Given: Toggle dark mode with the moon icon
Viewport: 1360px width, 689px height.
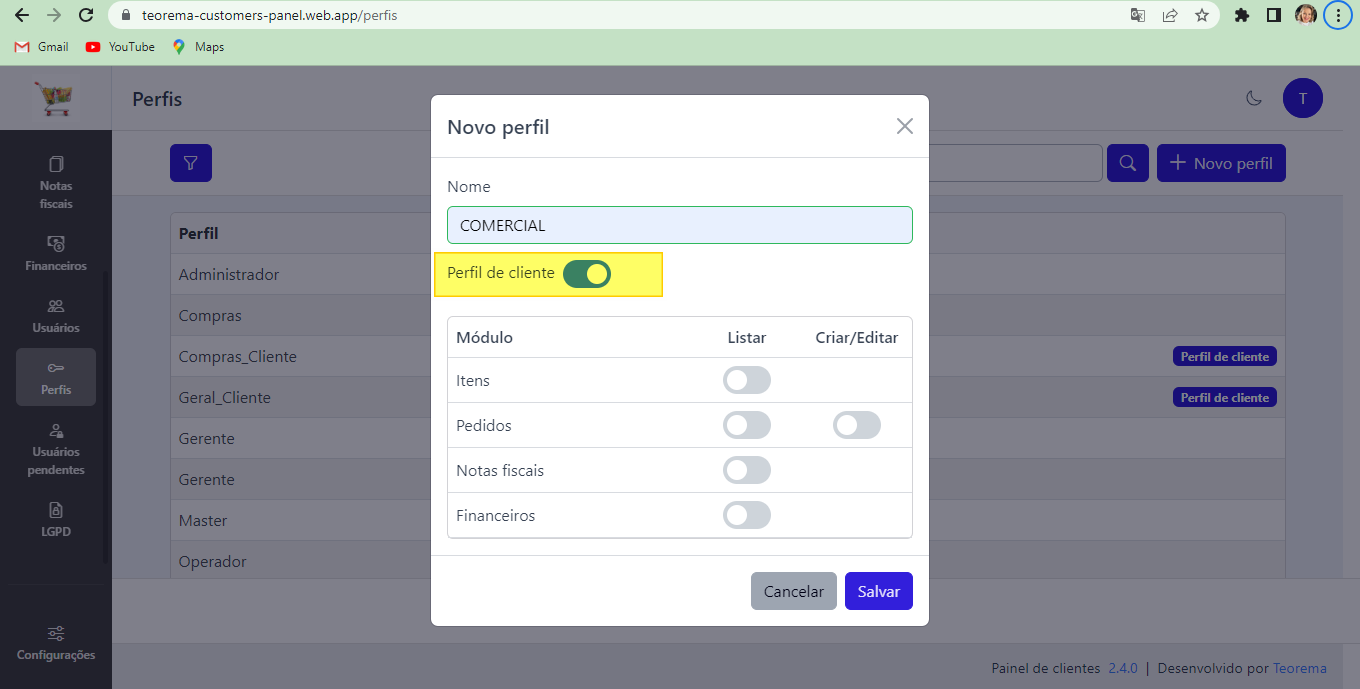Looking at the screenshot, I should pyautogui.click(x=1254, y=98).
